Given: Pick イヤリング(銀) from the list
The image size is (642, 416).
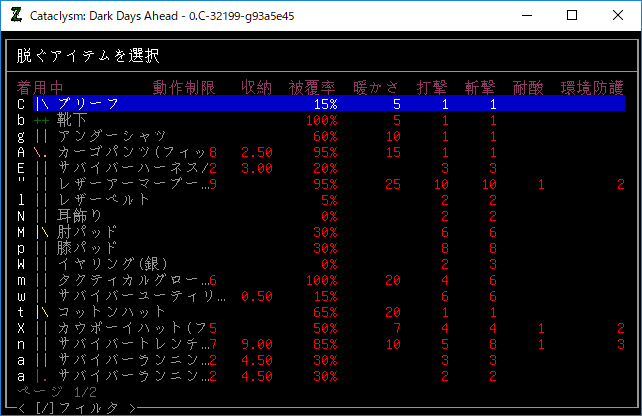Looking at the screenshot, I should [x=112, y=264].
